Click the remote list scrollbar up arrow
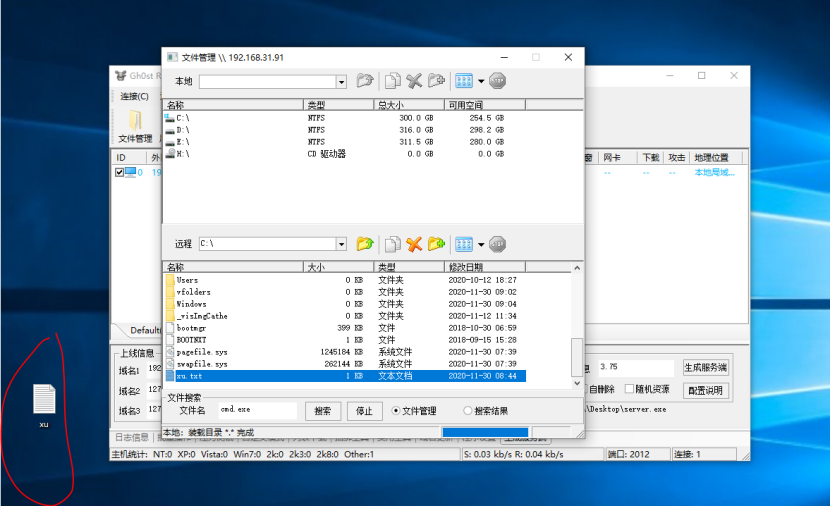 pyautogui.click(x=577, y=268)
